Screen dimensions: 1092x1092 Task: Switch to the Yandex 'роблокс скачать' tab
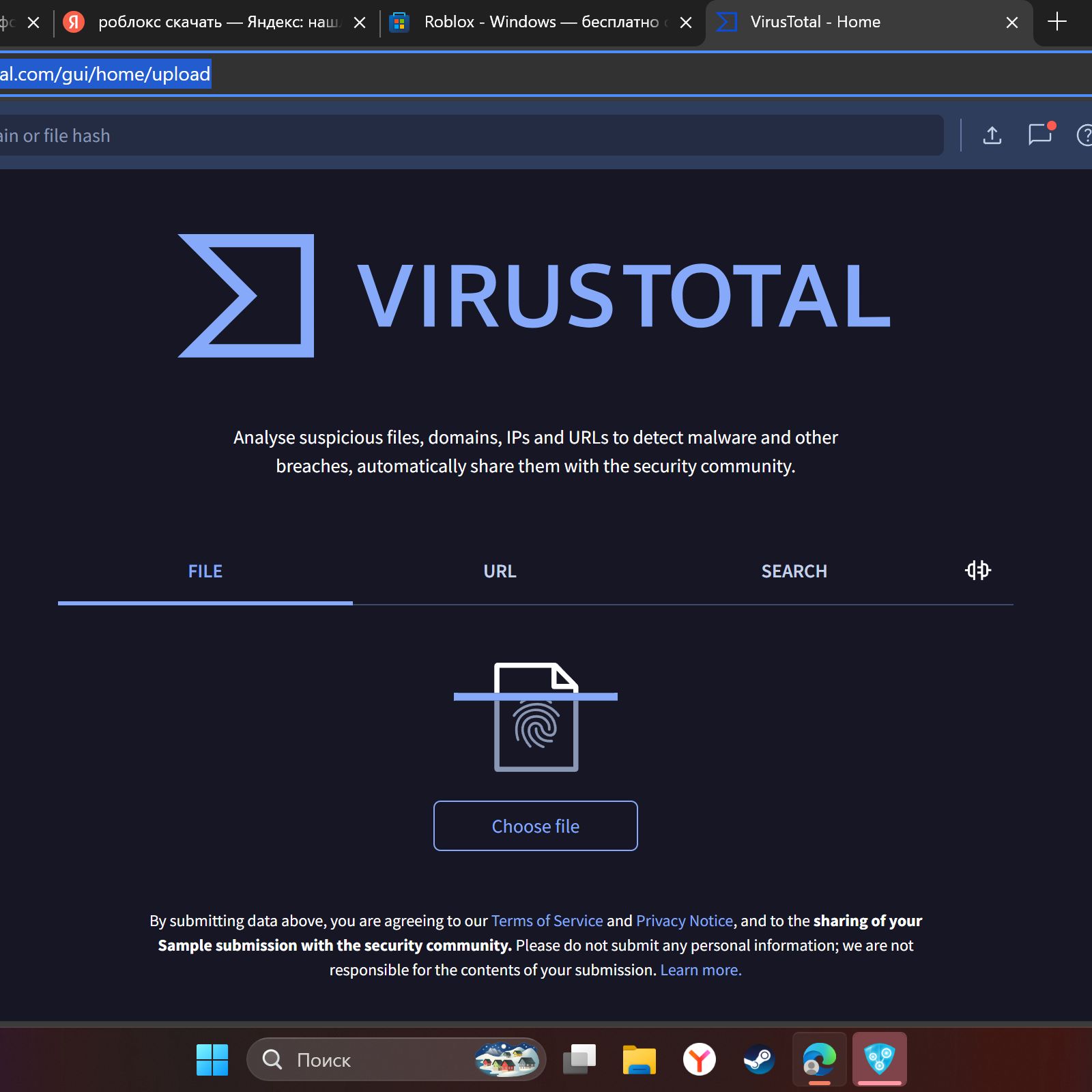coord(217,23)
